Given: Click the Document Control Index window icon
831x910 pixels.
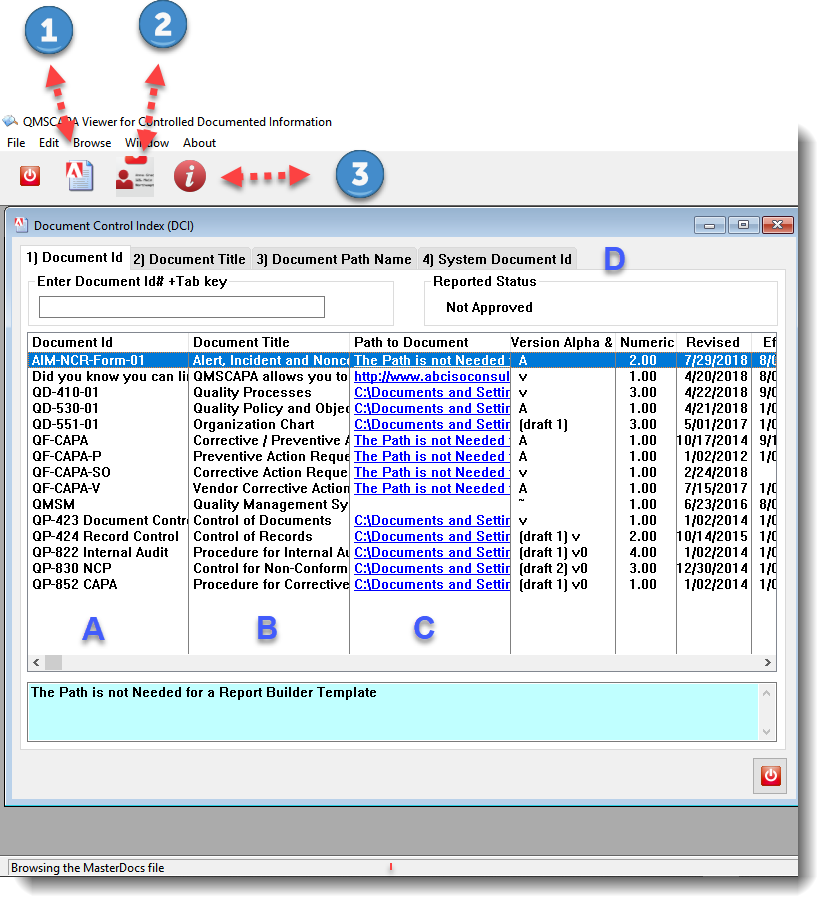Looking at the screenshot, I should (20, 225).
